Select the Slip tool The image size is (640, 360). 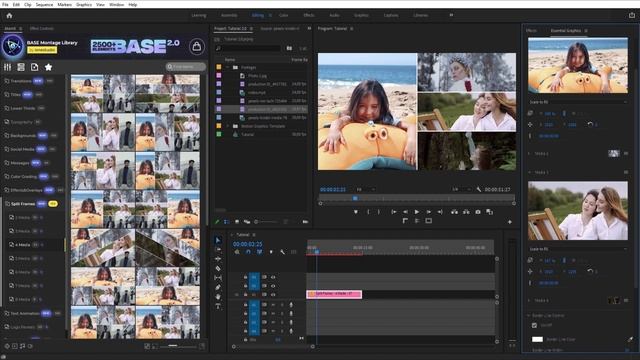pyautogui.click(x=218, y=278)
